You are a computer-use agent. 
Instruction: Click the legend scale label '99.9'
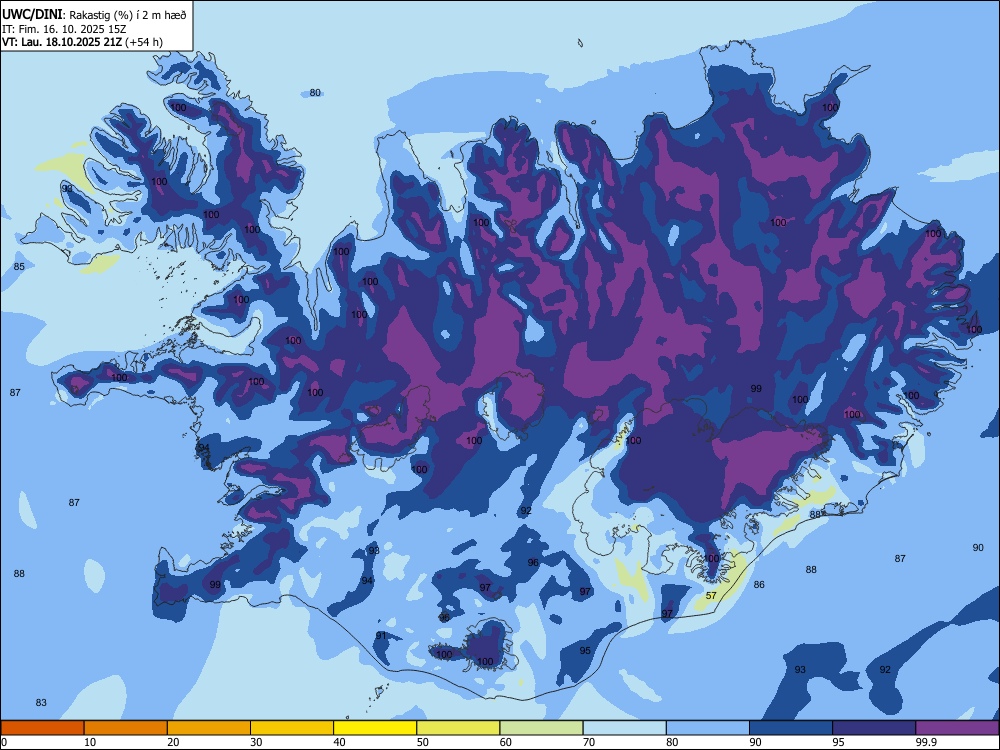(926, 742)
